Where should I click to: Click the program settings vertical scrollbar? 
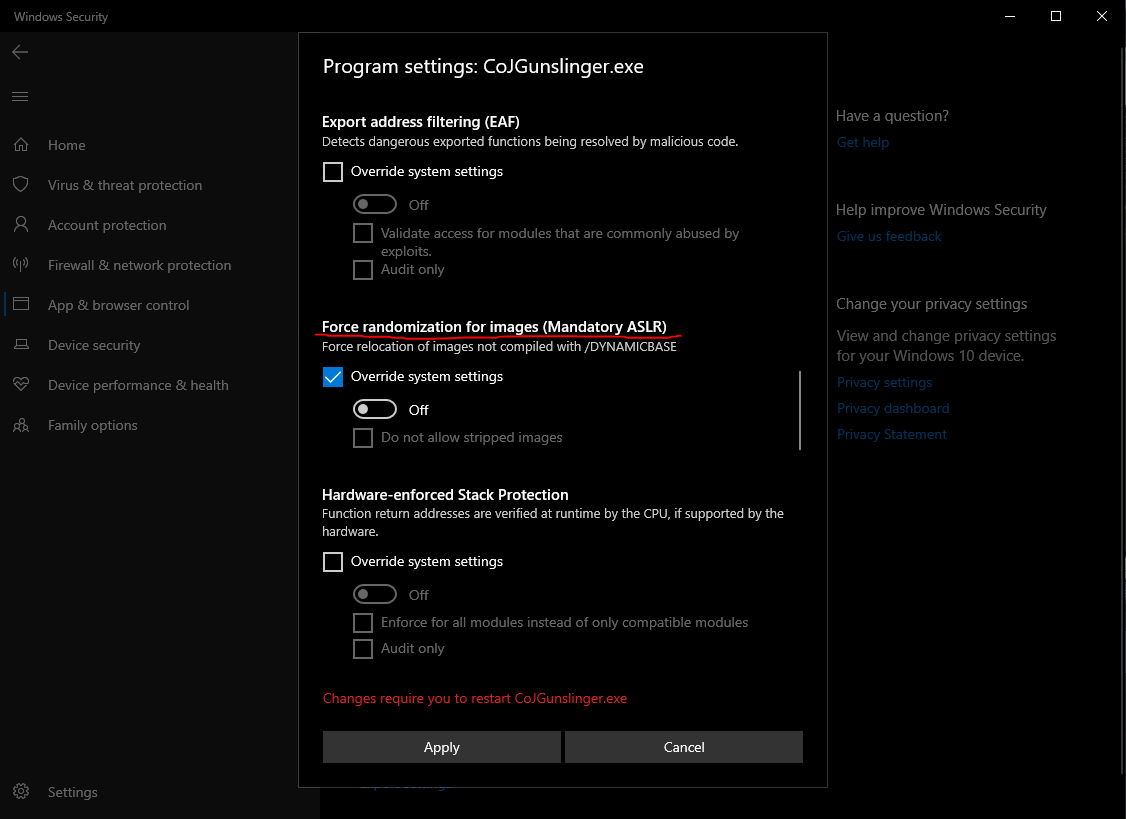(x=800, y=410)
